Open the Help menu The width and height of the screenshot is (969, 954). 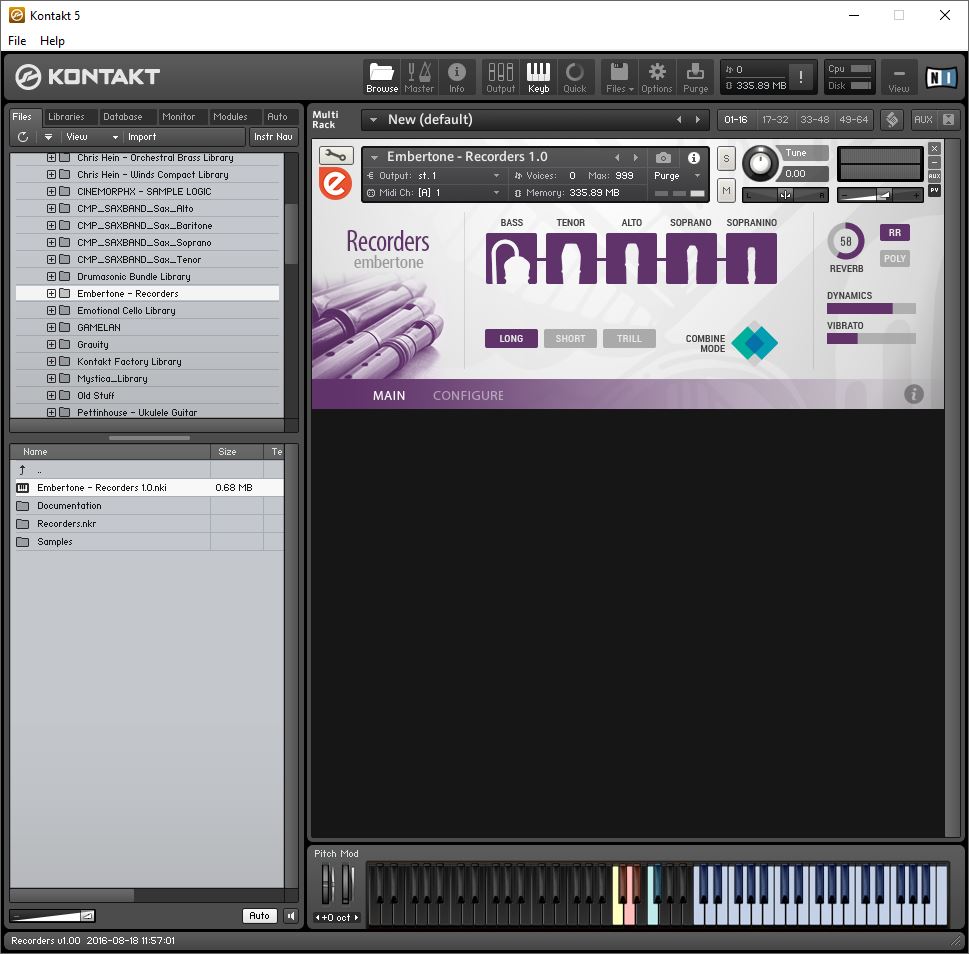pyautogui.click(x=52, y=41)
